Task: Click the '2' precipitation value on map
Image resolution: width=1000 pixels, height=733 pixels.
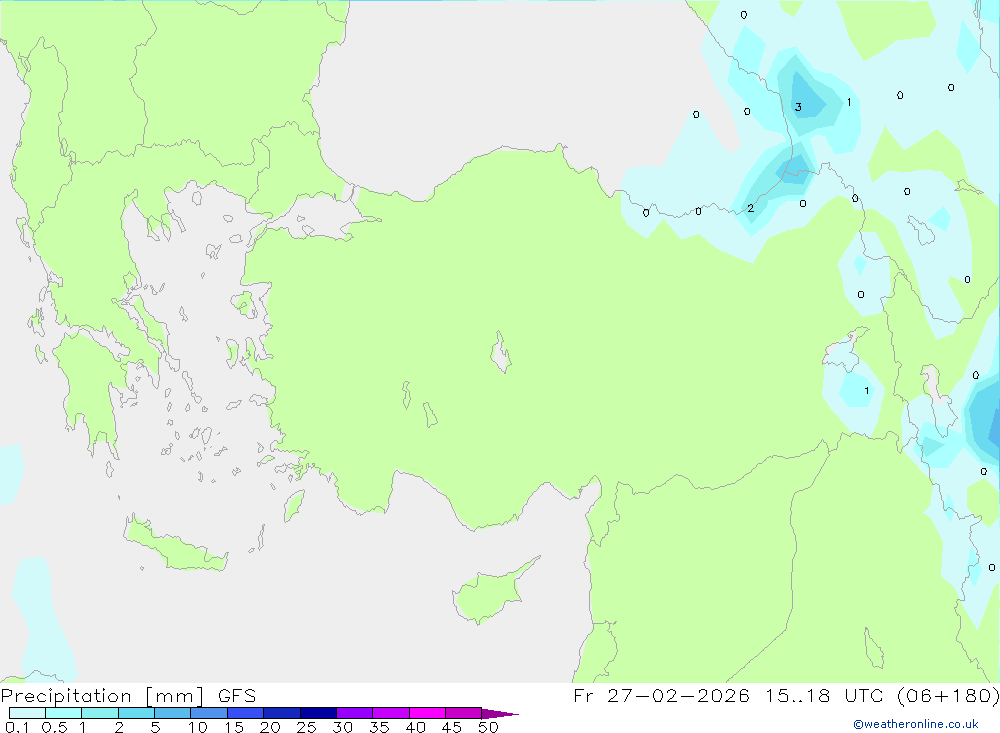Action: [x=751, y=208]
